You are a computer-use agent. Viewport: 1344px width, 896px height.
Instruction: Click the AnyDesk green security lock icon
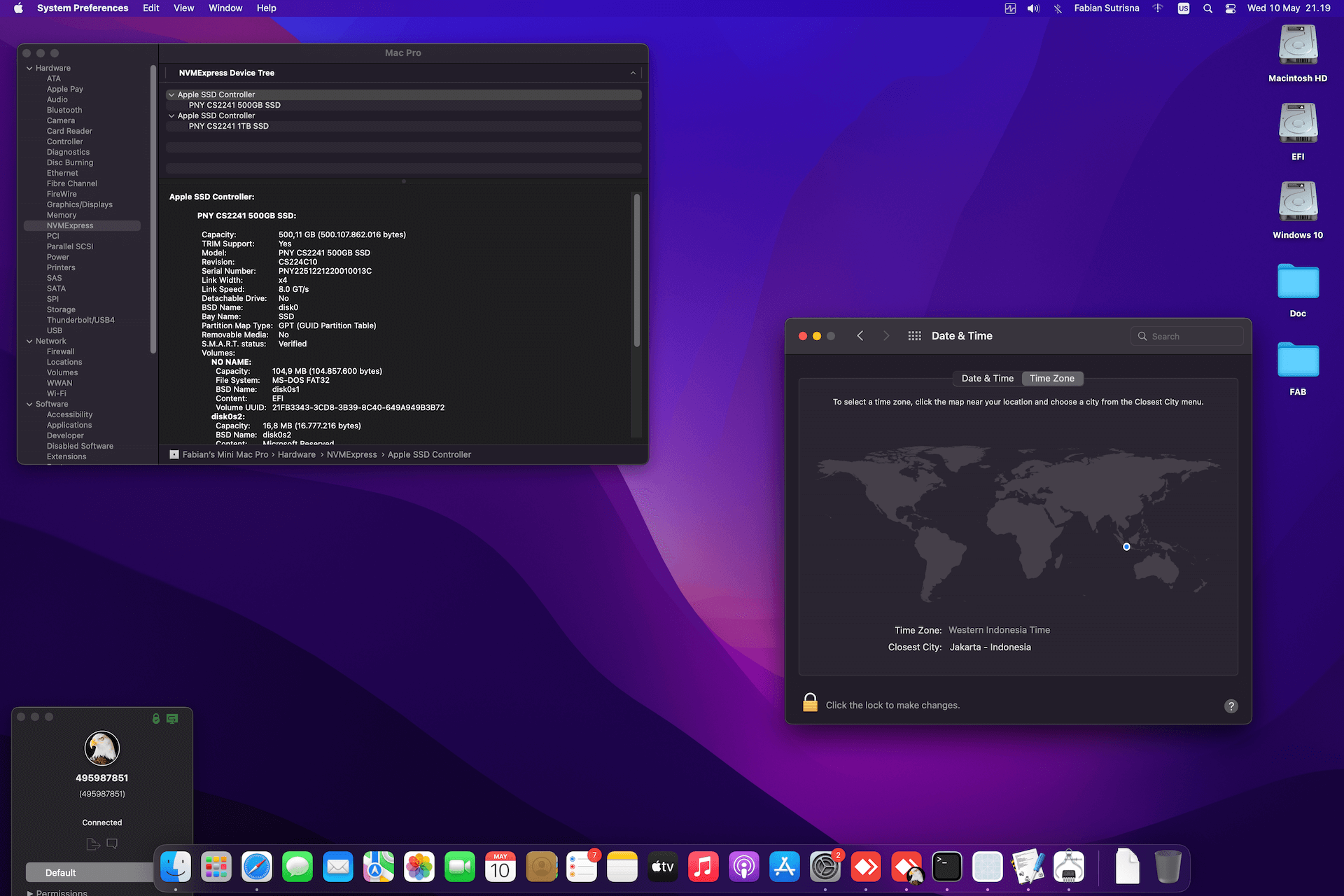(x=156, y=718)
